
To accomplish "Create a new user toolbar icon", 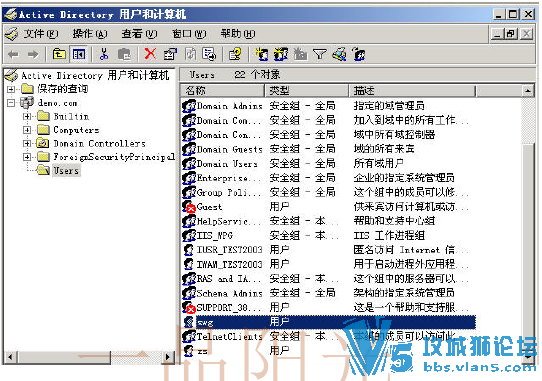I will click(x=262, y=54).
